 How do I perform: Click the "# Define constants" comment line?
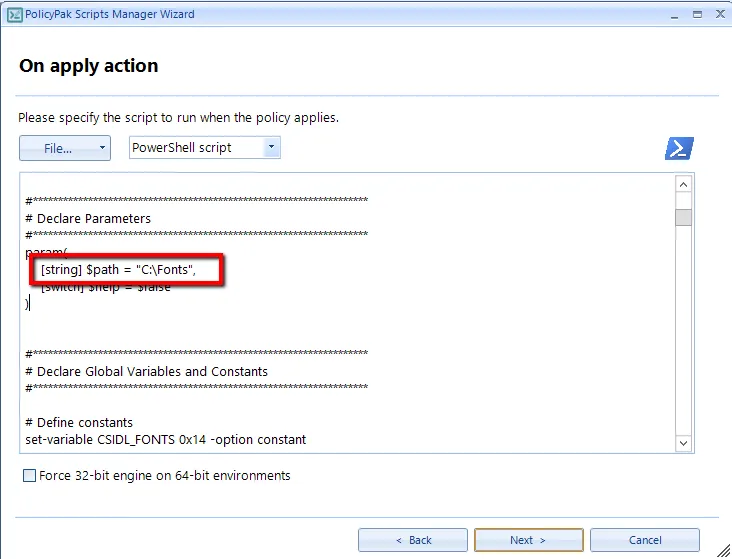(x=79, y=422)
